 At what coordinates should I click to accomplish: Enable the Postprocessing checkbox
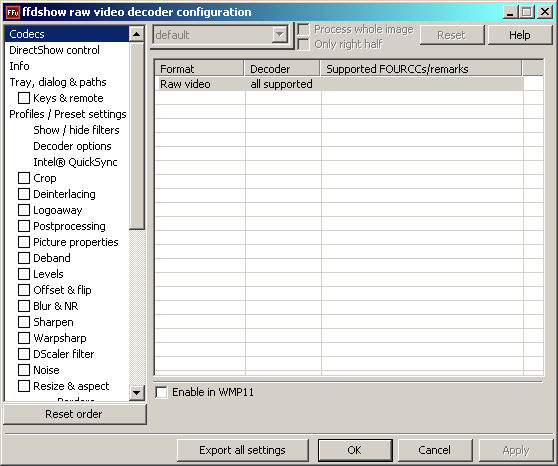coord(24,226)
